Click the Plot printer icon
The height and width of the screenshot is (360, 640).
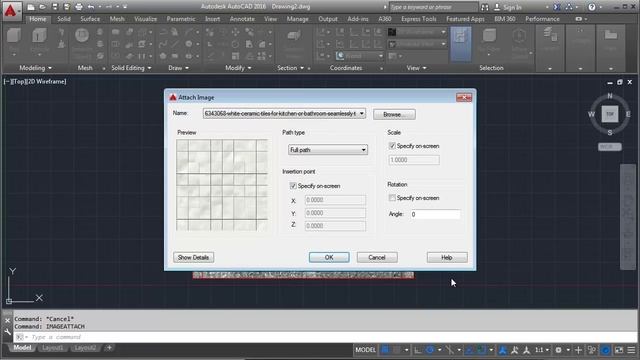tap(79, 7)
